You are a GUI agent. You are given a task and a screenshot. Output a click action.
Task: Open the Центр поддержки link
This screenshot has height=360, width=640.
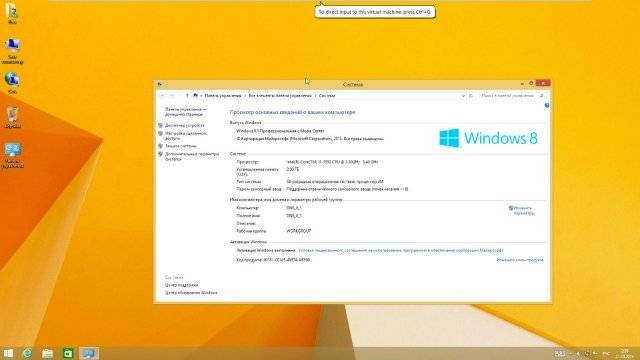tap(181, 285)
